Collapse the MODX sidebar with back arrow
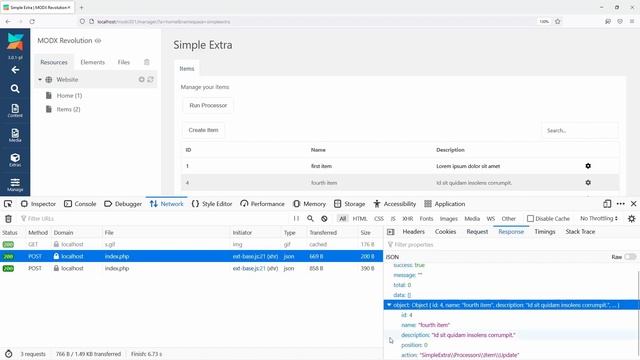Viewport: 640px width, 360px height. (15, 70)
